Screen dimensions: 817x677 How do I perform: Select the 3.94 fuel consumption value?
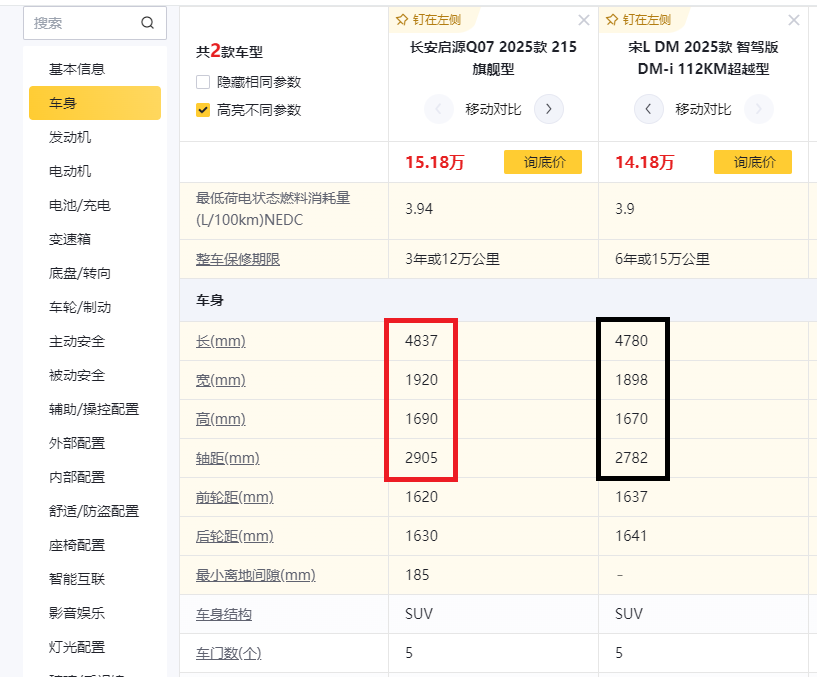pyautogui.click(x=419, y=209)
